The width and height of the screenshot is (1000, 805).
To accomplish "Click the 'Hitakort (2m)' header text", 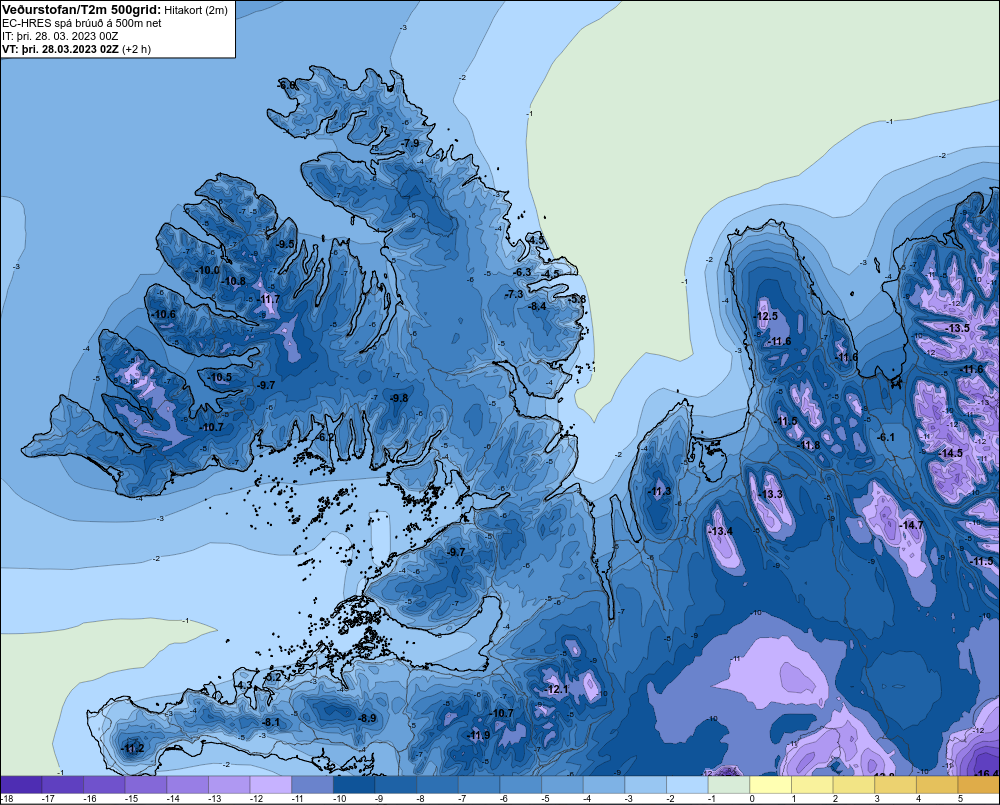I will pyautogui.click(x=196, y=10).
